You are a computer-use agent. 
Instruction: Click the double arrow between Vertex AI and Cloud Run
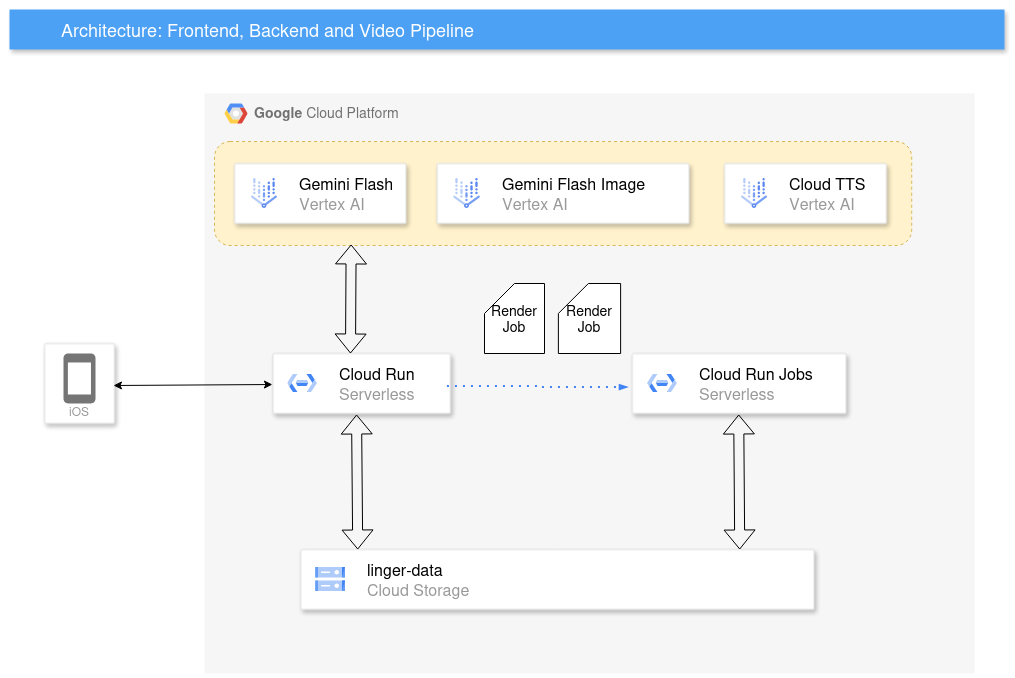pos(351,299)
